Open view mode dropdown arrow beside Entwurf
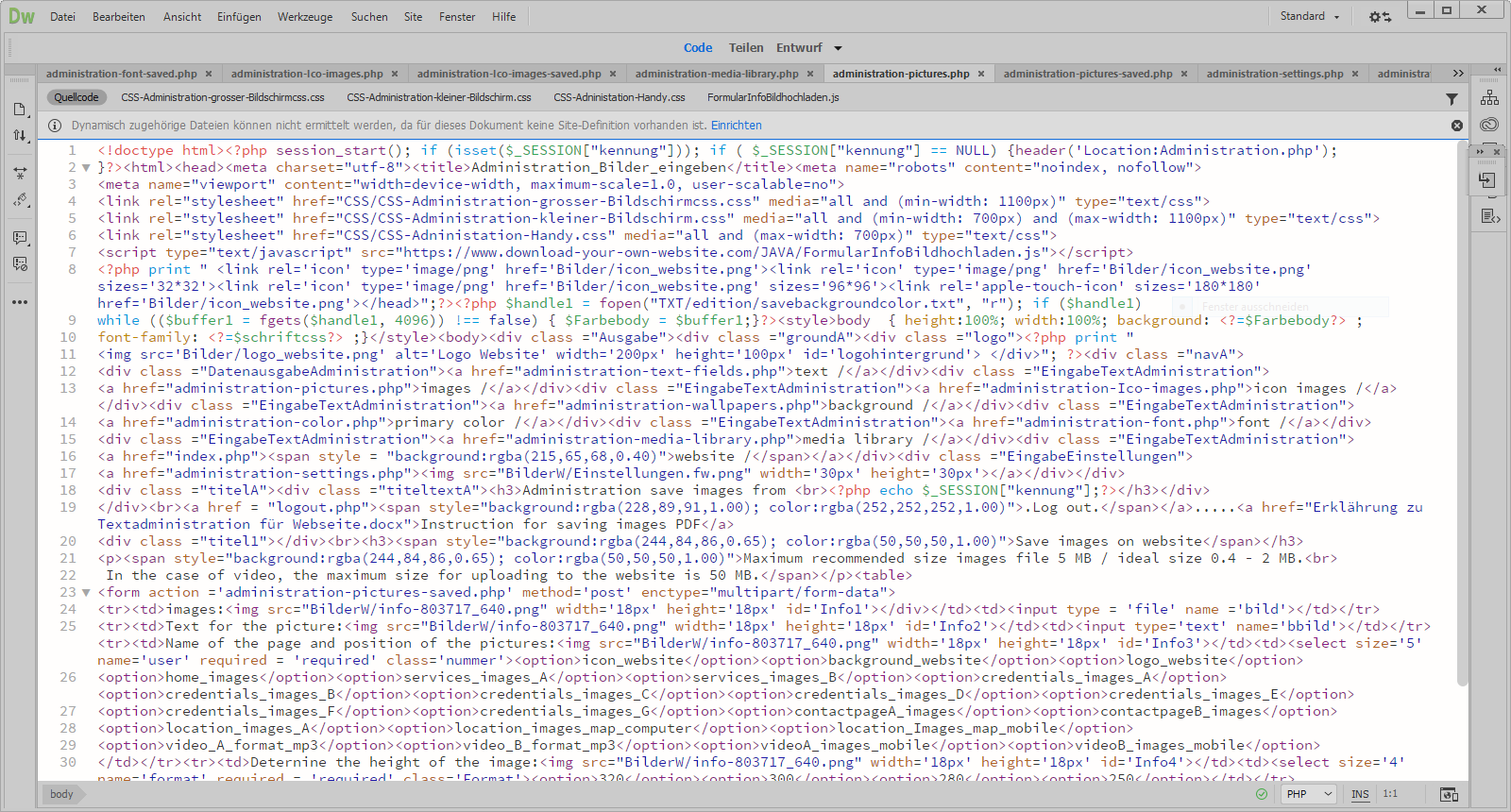1511x812 pixels. pos(838,48)
